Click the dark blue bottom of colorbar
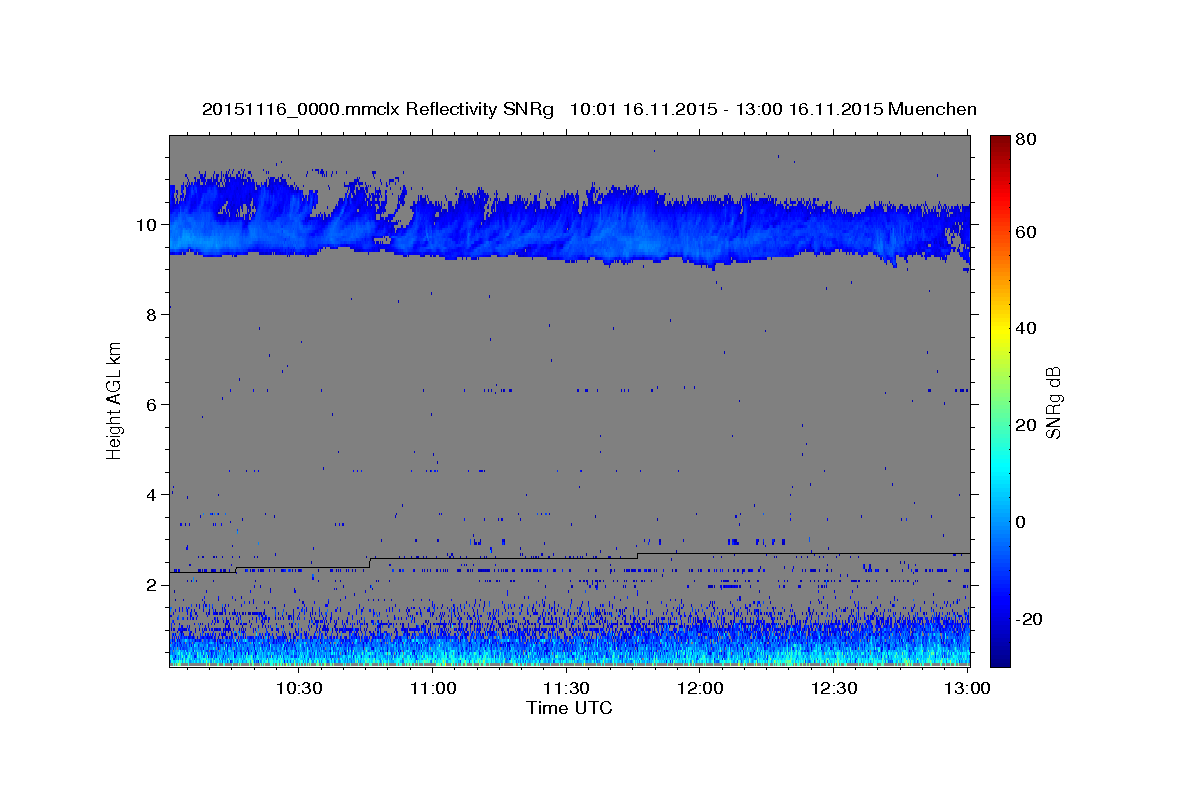1200x800 pixels. click(x=1000, y=655)
